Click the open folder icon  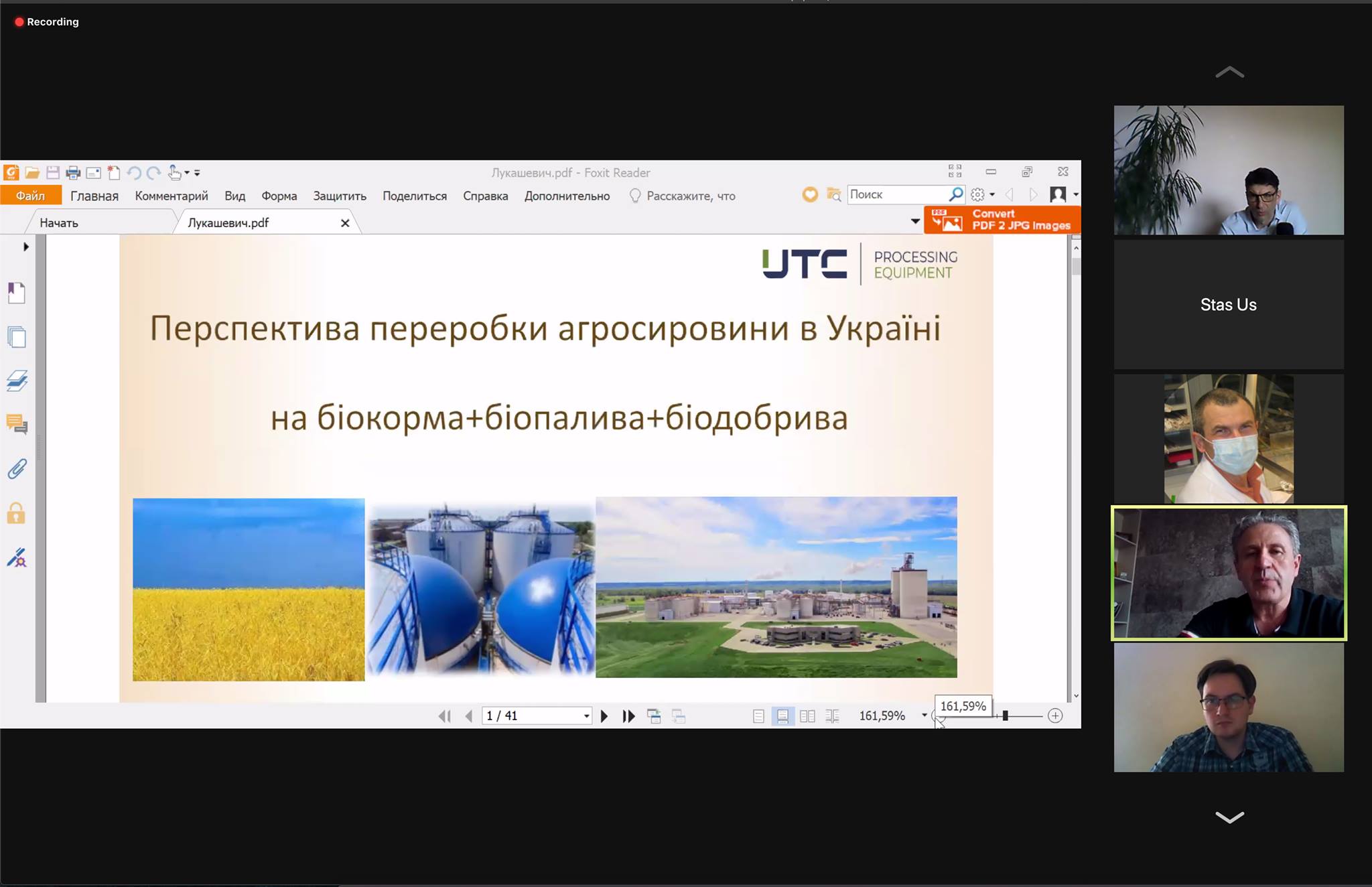tap(32, 173)
